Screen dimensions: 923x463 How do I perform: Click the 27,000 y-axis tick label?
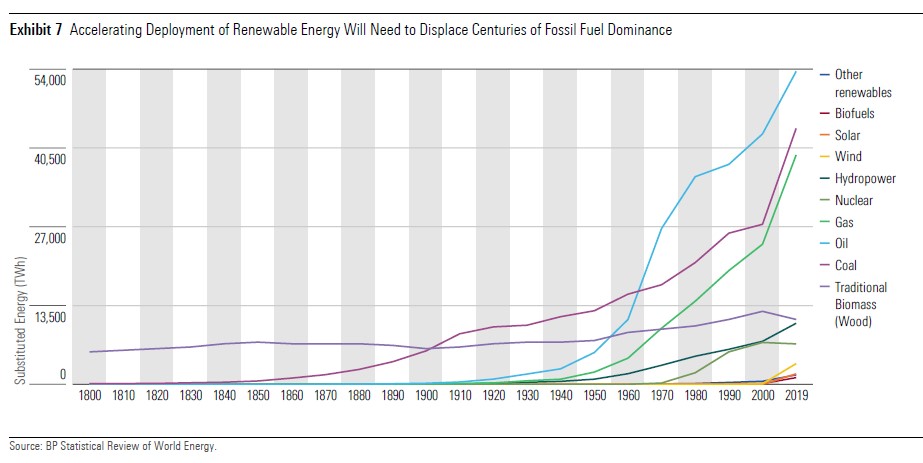click(50, 238)
